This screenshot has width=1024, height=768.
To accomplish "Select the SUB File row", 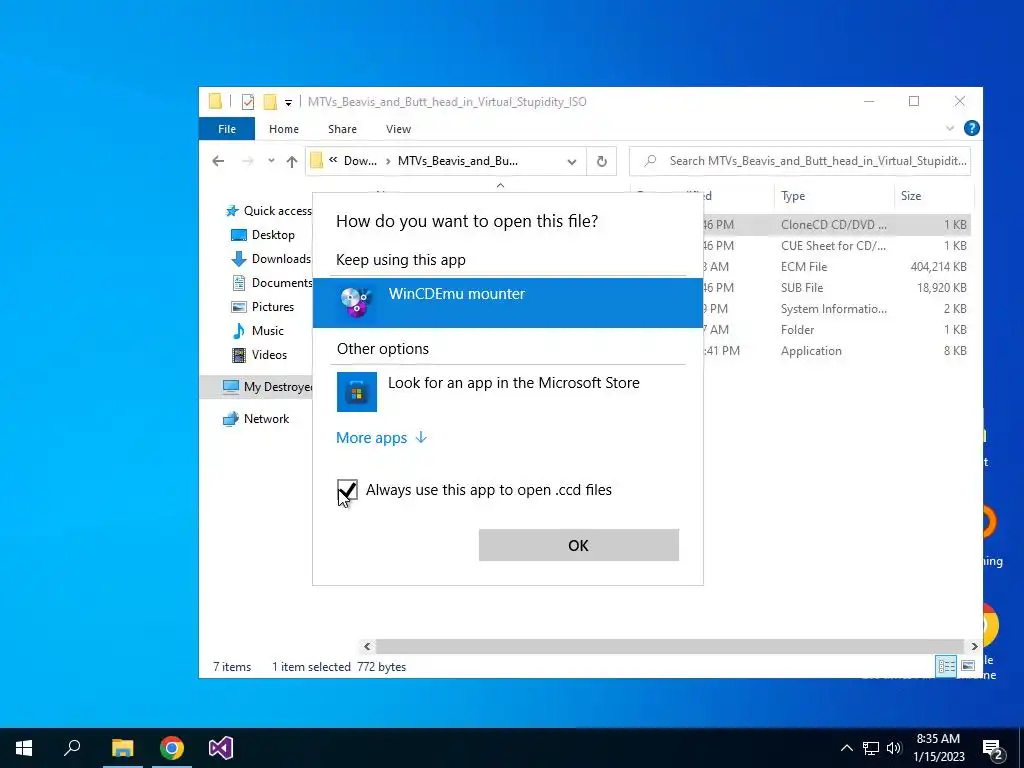I will 837,287.
